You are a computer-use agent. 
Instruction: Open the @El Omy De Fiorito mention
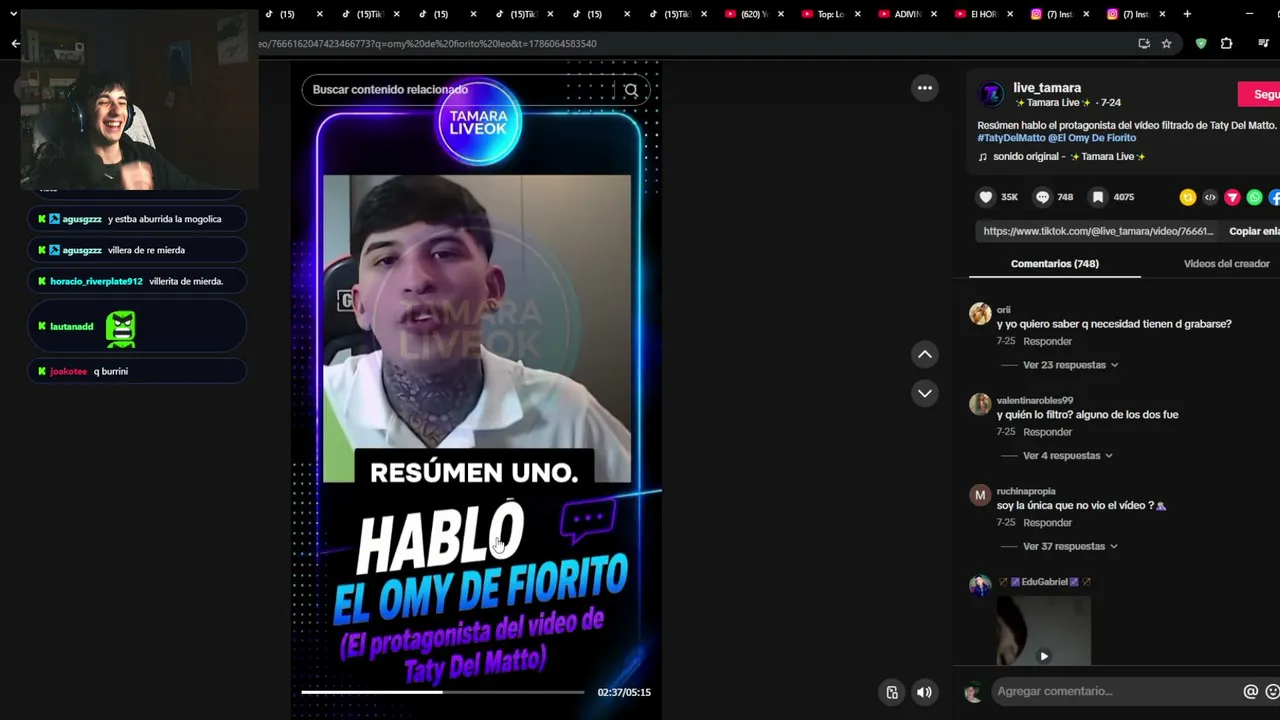[1092, 138]
